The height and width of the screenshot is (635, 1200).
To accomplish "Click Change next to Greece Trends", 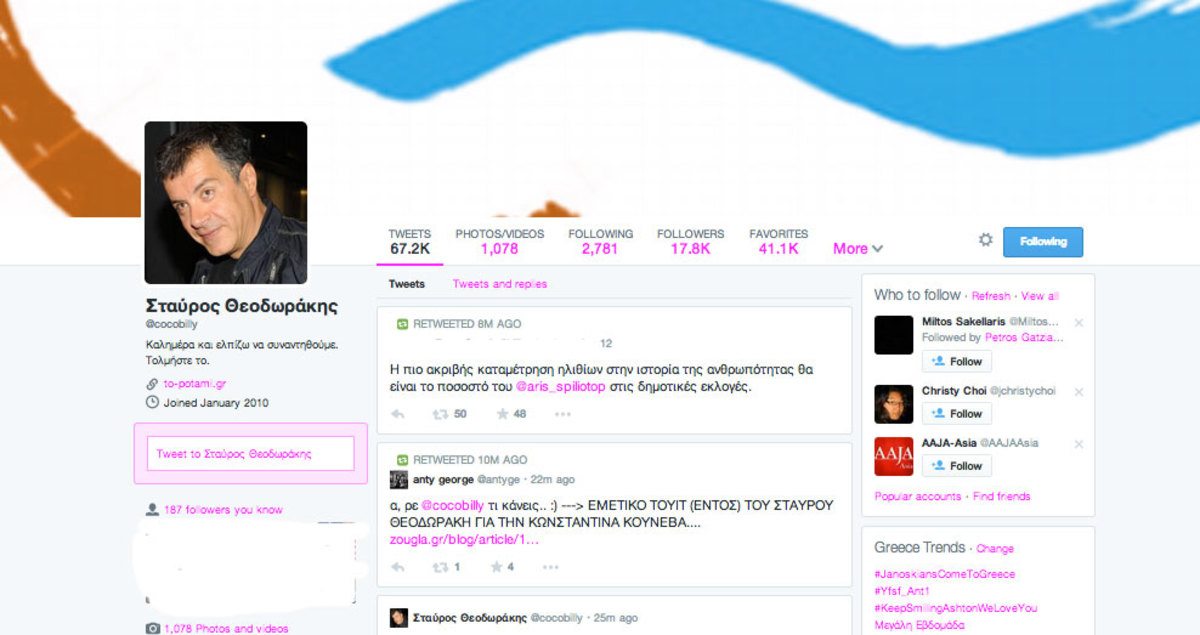I will tap(994, 549).
